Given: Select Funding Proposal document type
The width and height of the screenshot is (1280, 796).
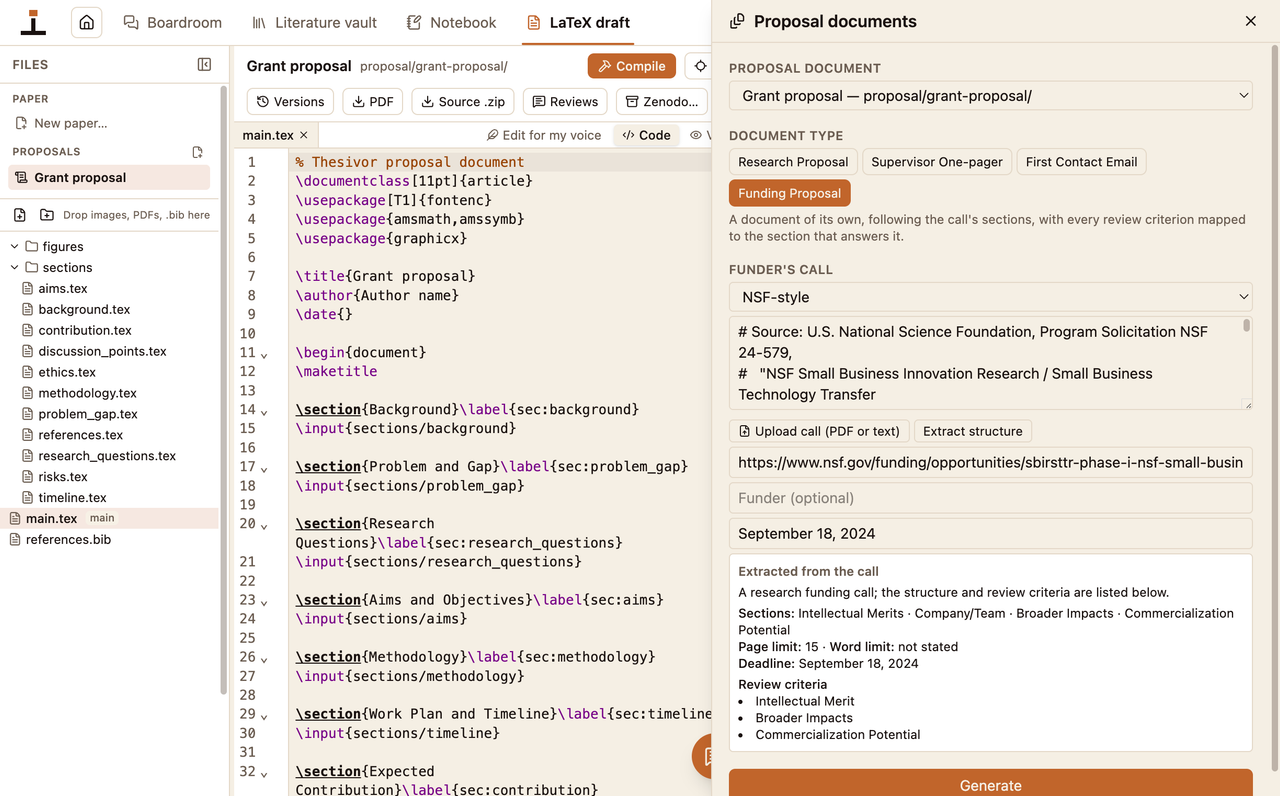Looking at the screenshot, I should tap(789, 193).
